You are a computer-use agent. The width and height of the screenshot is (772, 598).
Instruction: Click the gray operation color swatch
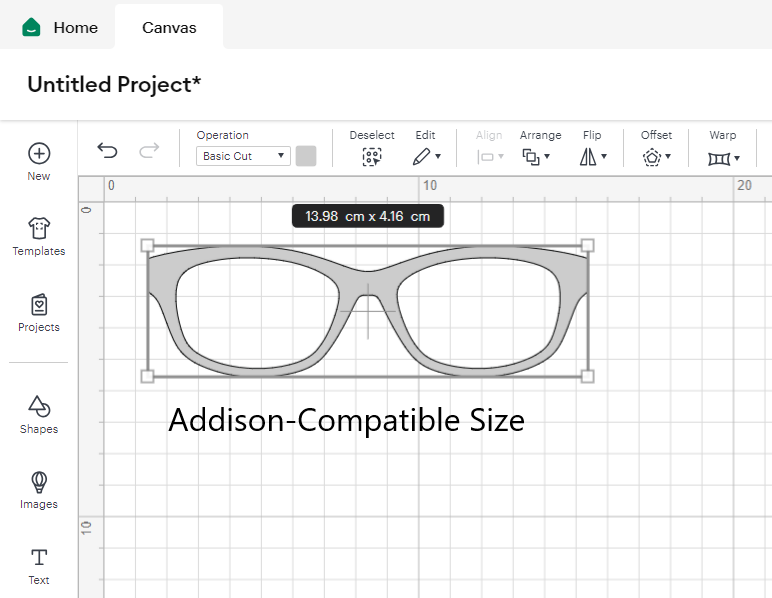(306, 156)
